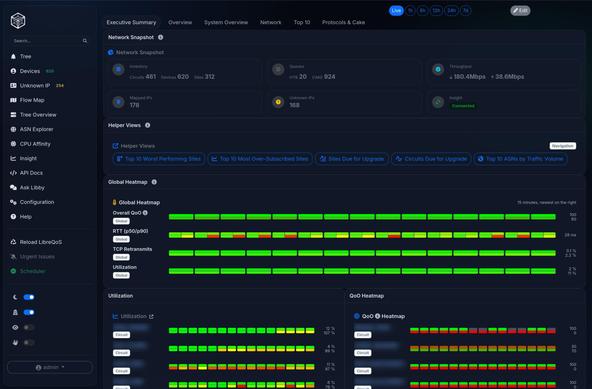Click last block of RTT heatmap row

point(543,235)
